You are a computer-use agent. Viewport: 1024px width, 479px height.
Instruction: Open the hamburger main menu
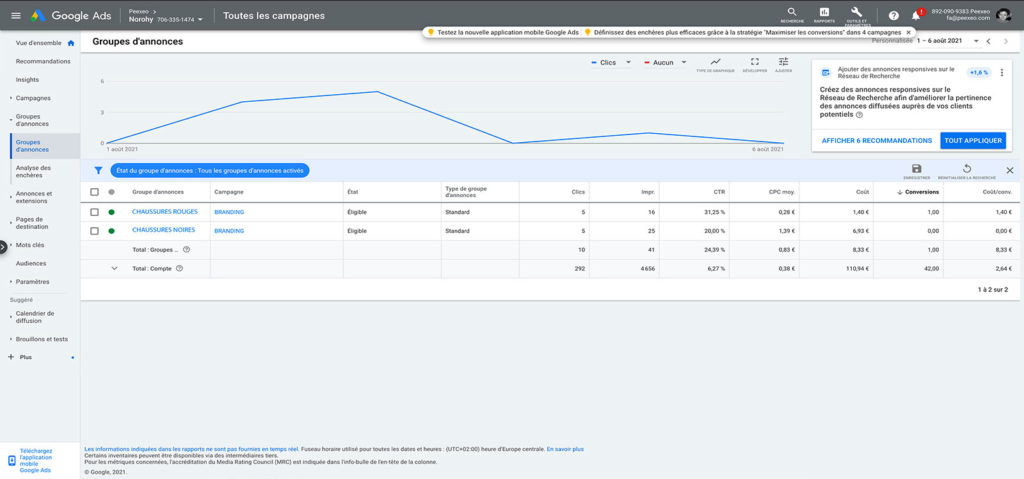coord(16,16)
